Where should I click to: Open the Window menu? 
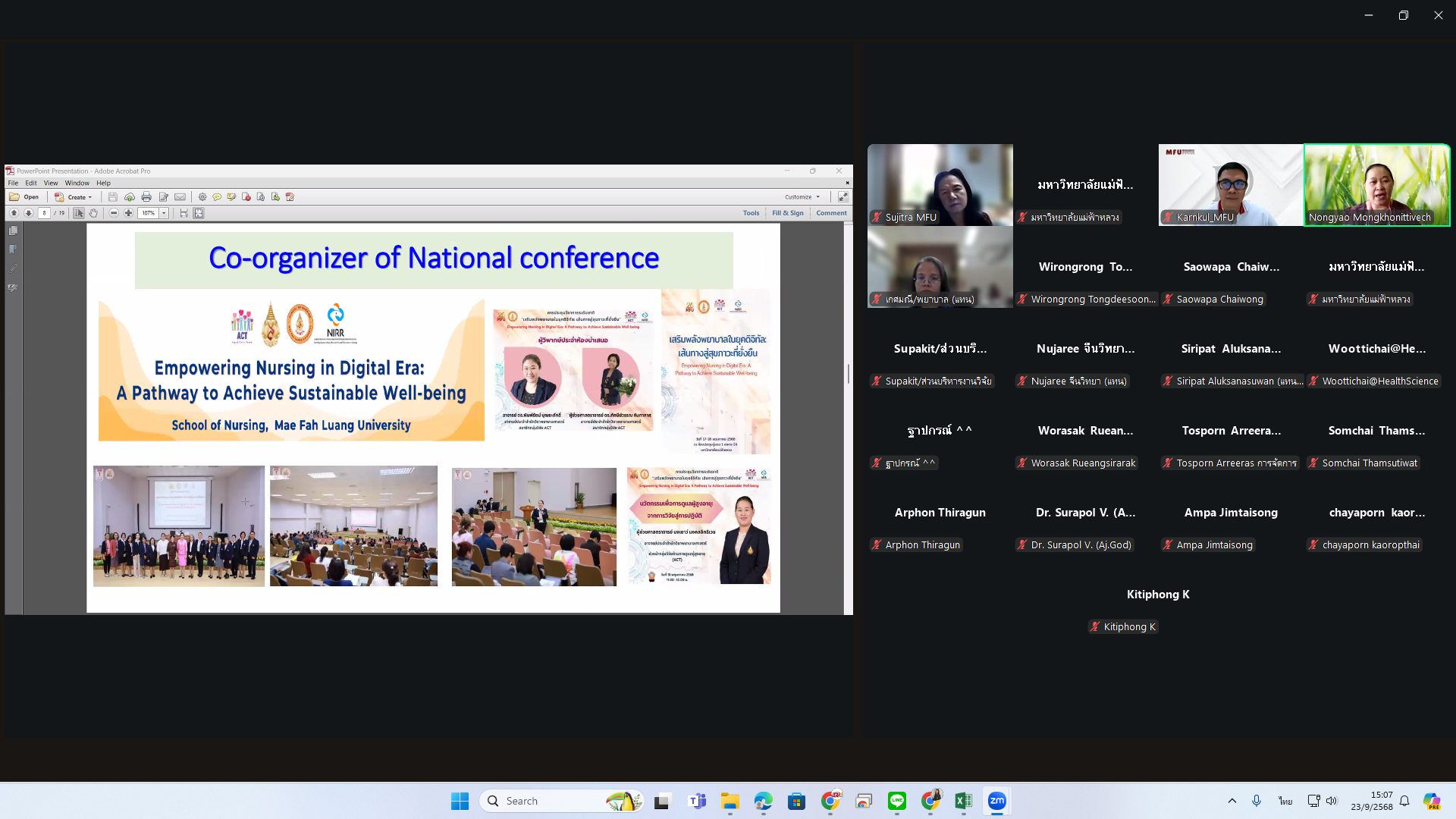coord(77,183)
